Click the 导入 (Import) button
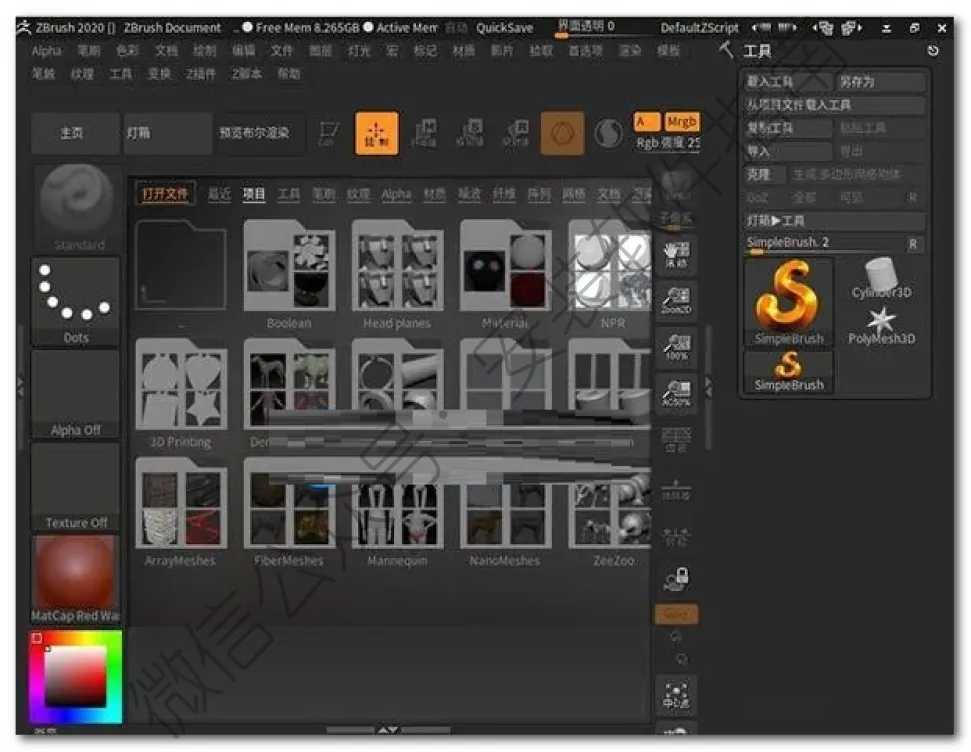Image resolution: width=971 pixels, height=752 pixels. point(788,151)
